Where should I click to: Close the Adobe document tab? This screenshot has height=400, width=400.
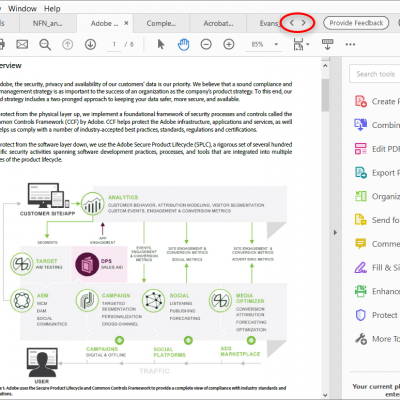pyautogui.click(x=126, y=23)
